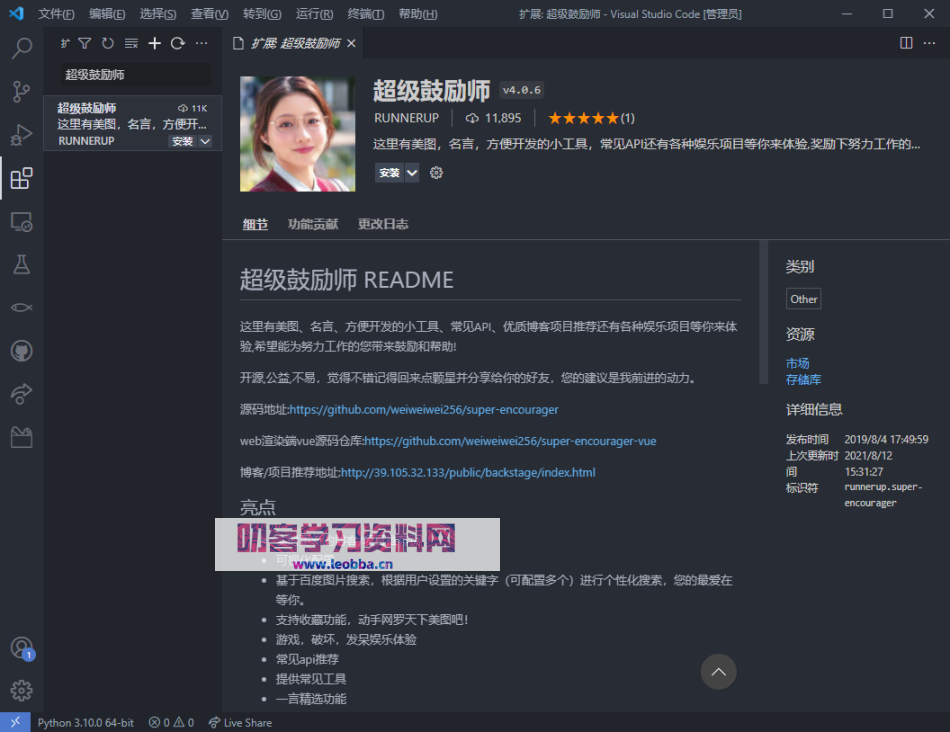Open the extensions view more actions menu
The image size is (950, 732).
[x=201, y=43]
